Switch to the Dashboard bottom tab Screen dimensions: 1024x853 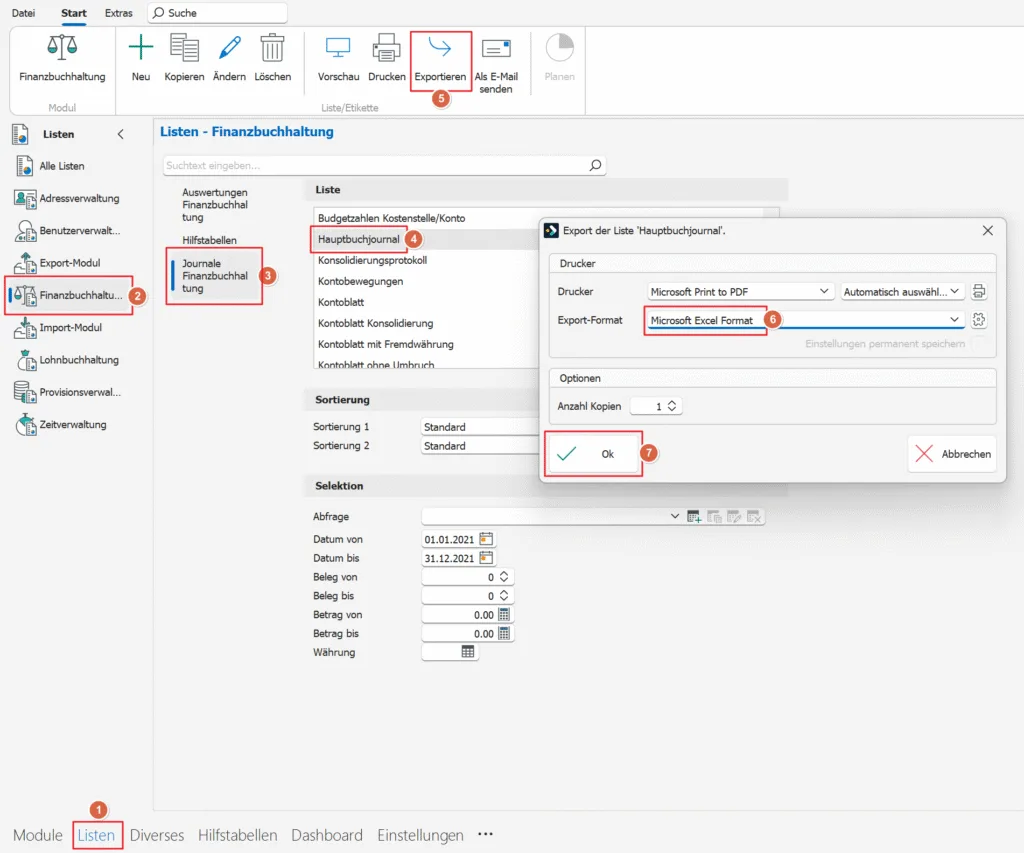pyautogui.click(x=327, y=835)
